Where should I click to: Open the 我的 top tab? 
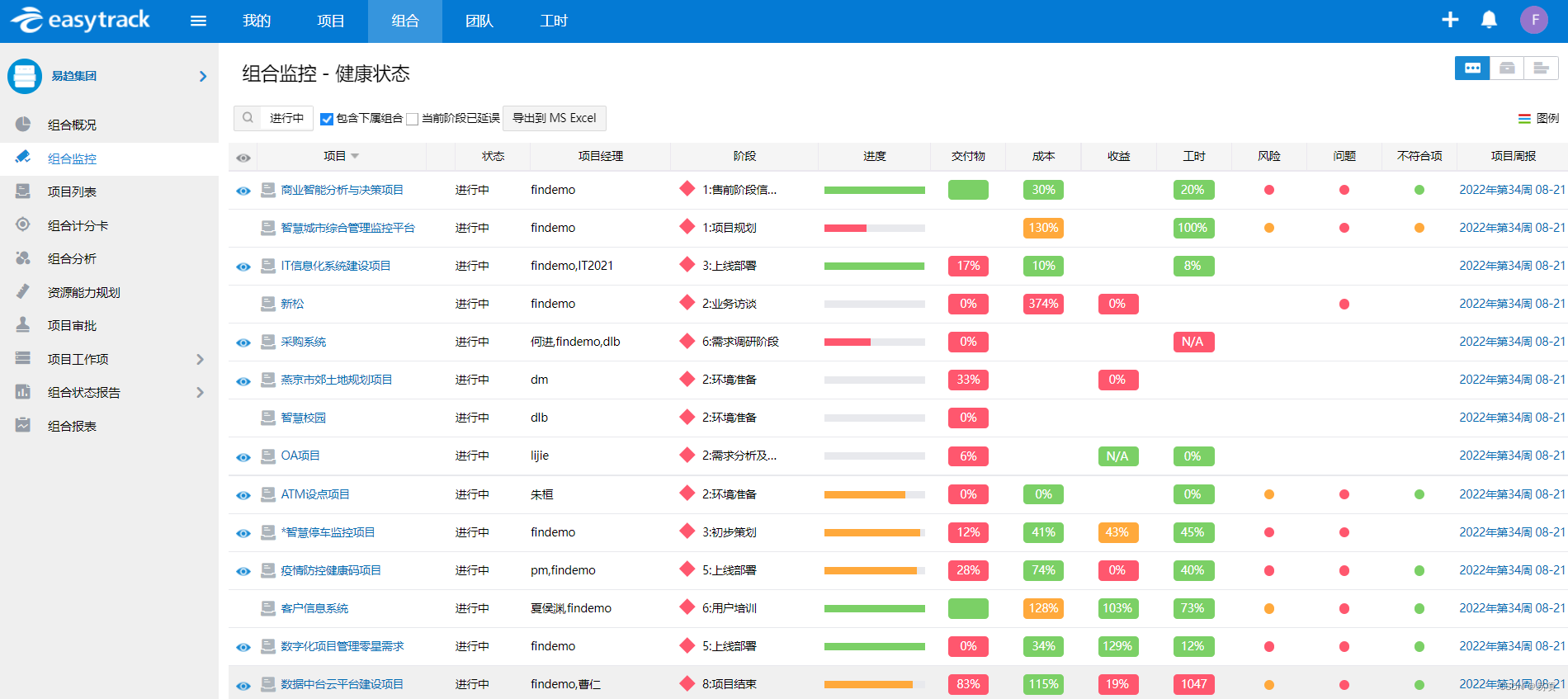coord(257,21)
